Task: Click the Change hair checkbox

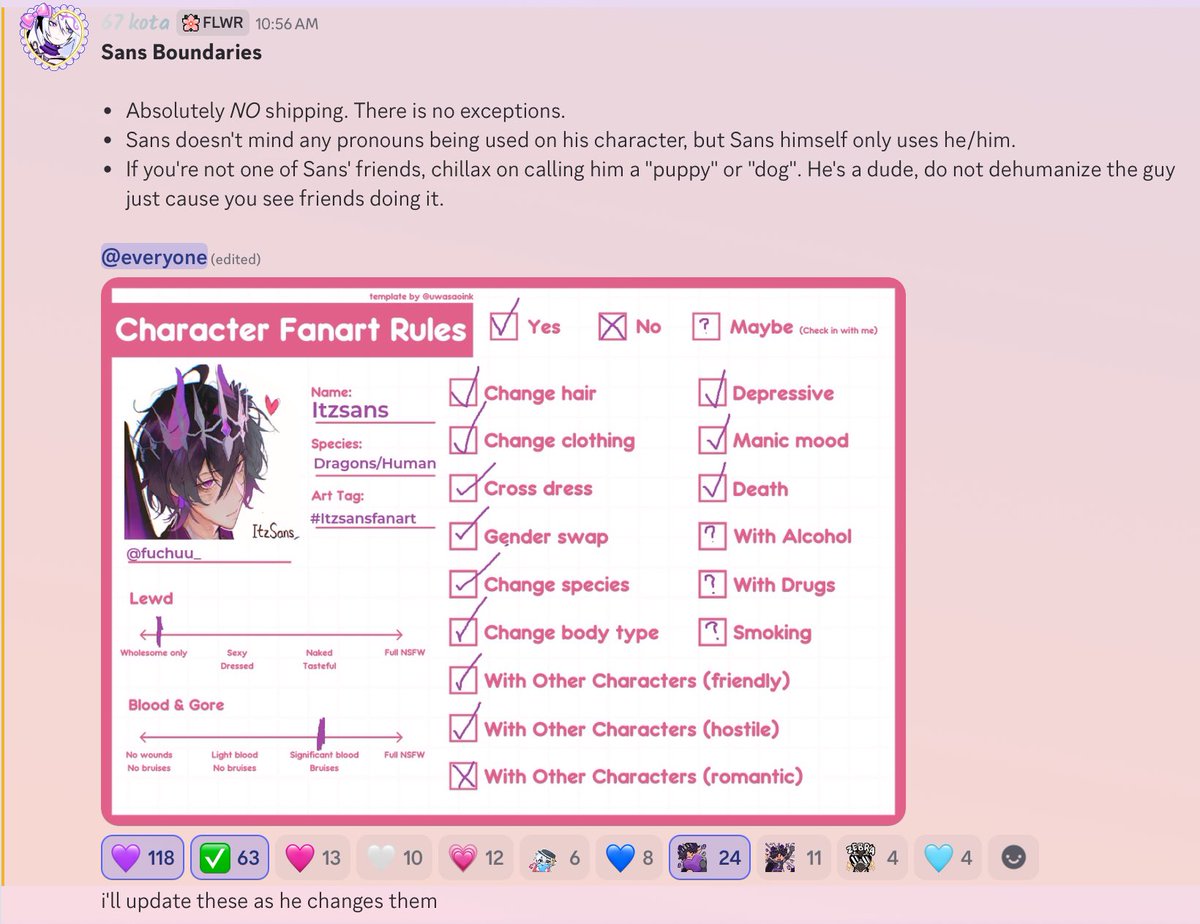Action: (463, 392)
